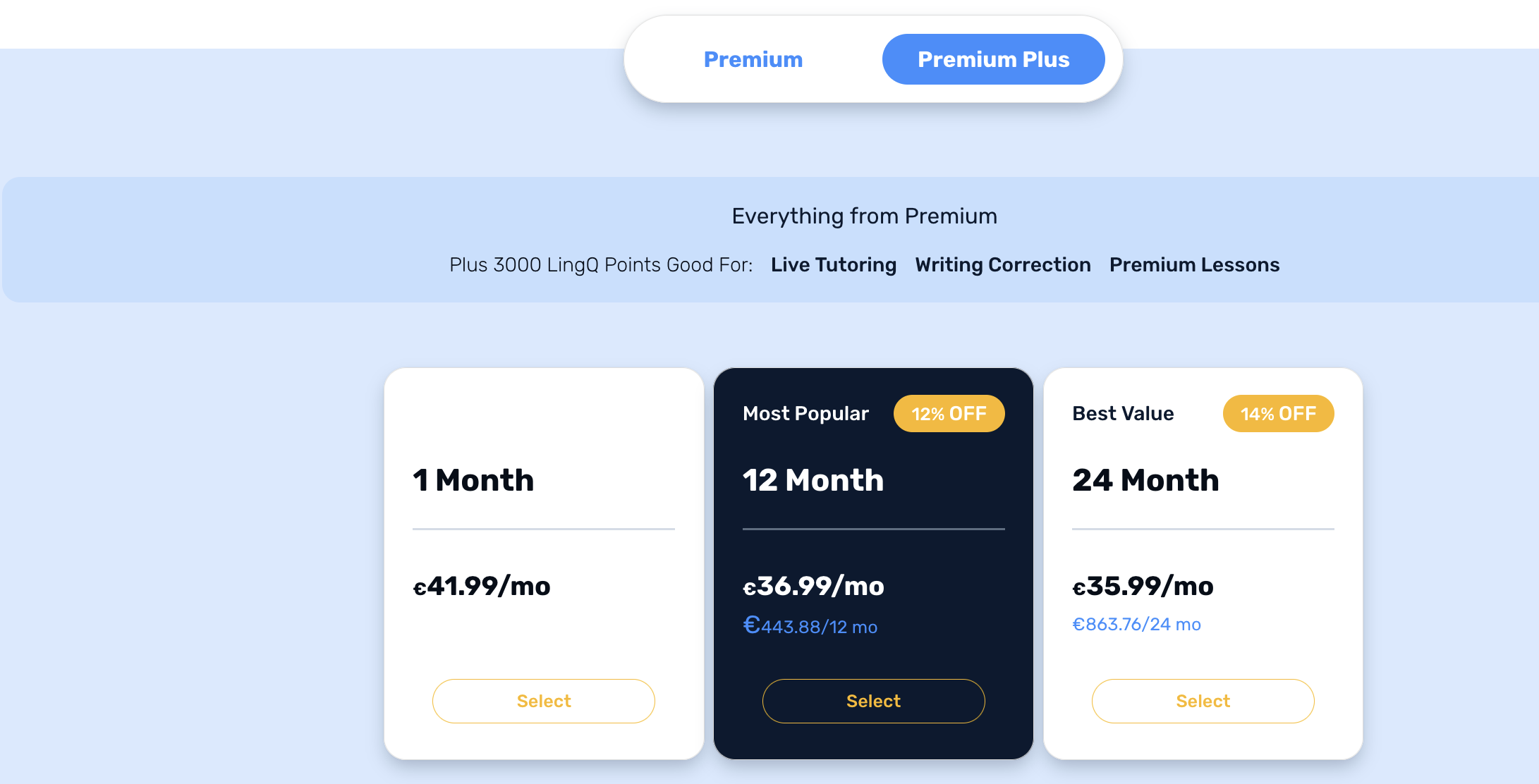Image resolution: width=1539 pixels, height=784 pixels.
Task: Choose Select on the 12 Month plan
Action: pos(873,701)
